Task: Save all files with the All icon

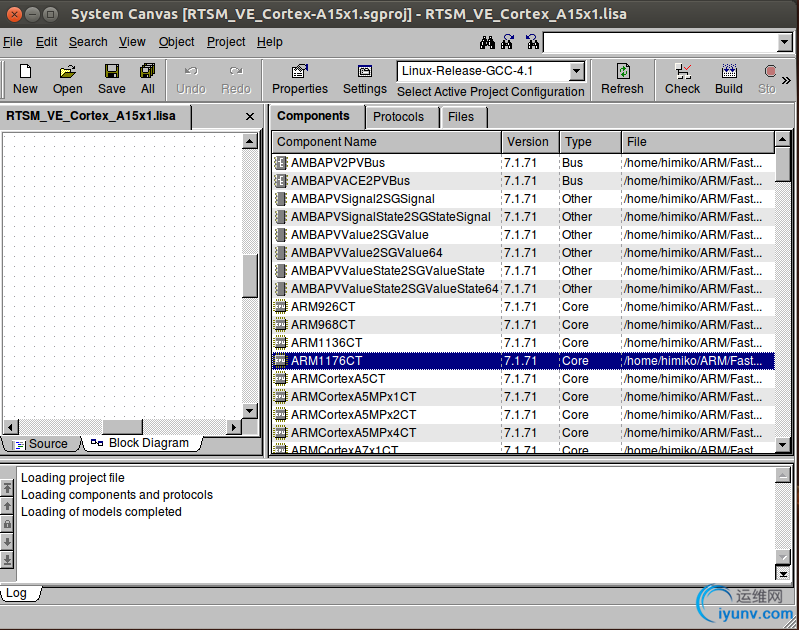Action: pos(148,80)
